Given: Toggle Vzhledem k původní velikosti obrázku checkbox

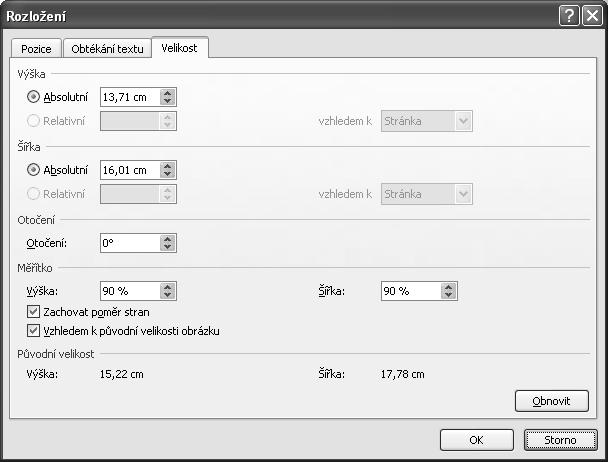Looking at the screenshot, I should tap(33, 330).
